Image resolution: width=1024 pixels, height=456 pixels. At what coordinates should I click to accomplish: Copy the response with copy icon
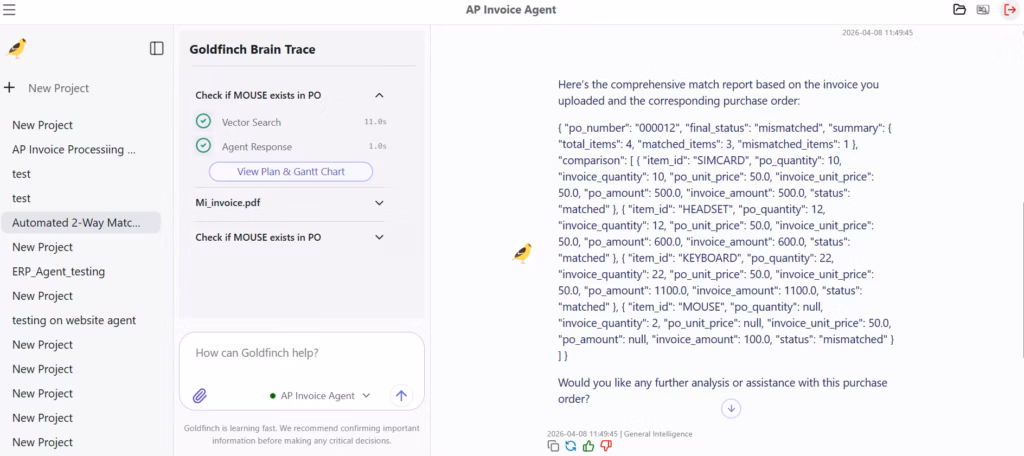553,446
